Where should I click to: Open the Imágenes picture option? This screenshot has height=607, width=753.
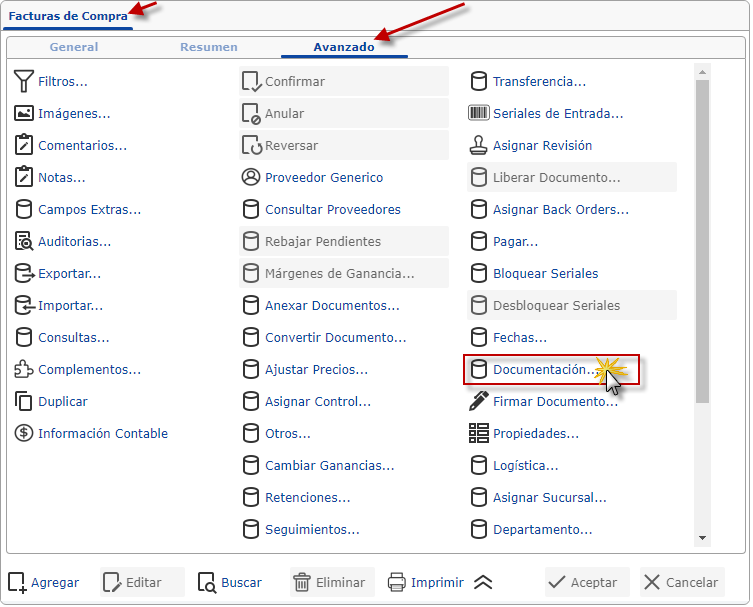click(62, 113)
